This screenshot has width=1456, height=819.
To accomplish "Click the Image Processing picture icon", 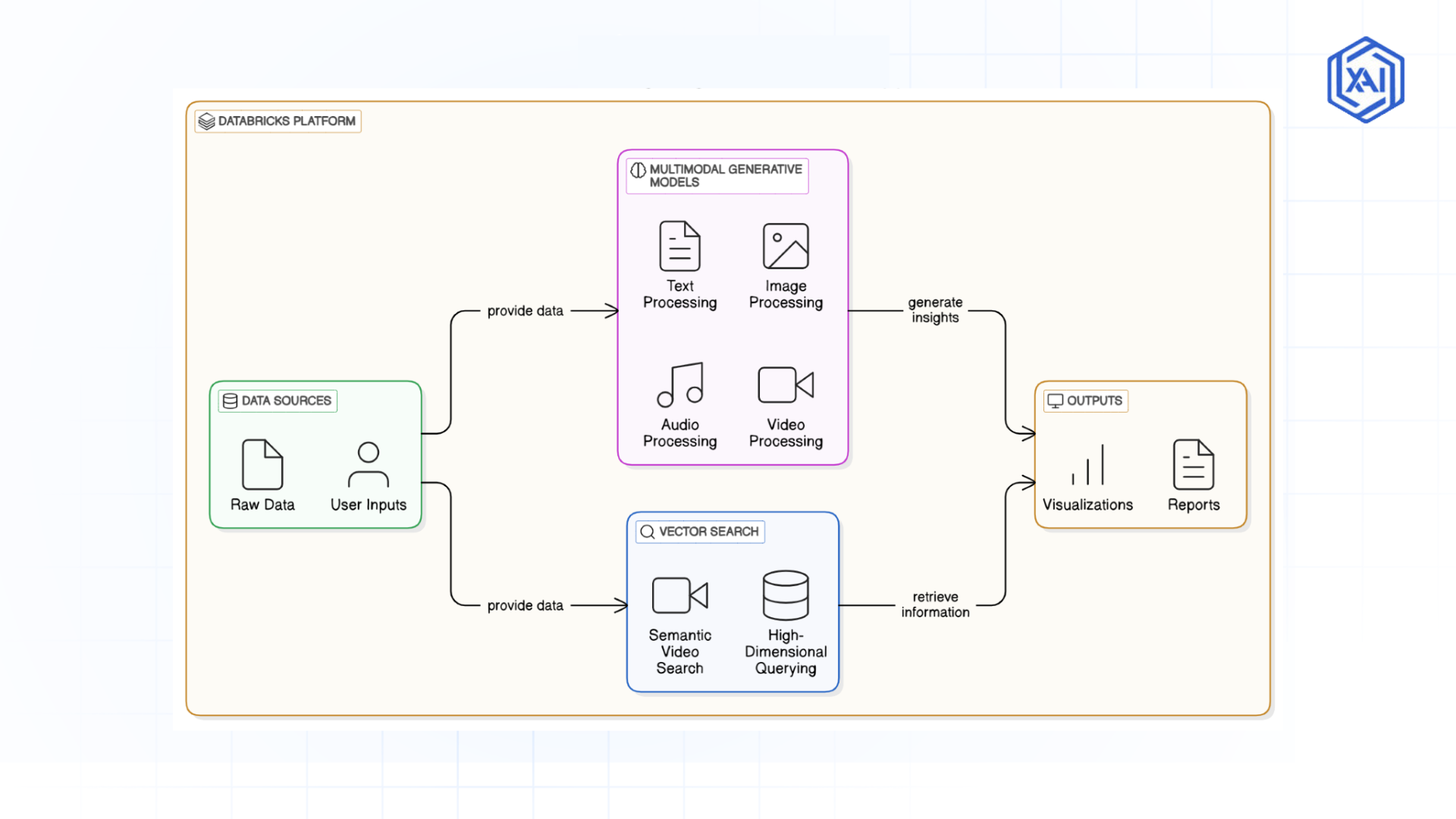I will point(786,244).
